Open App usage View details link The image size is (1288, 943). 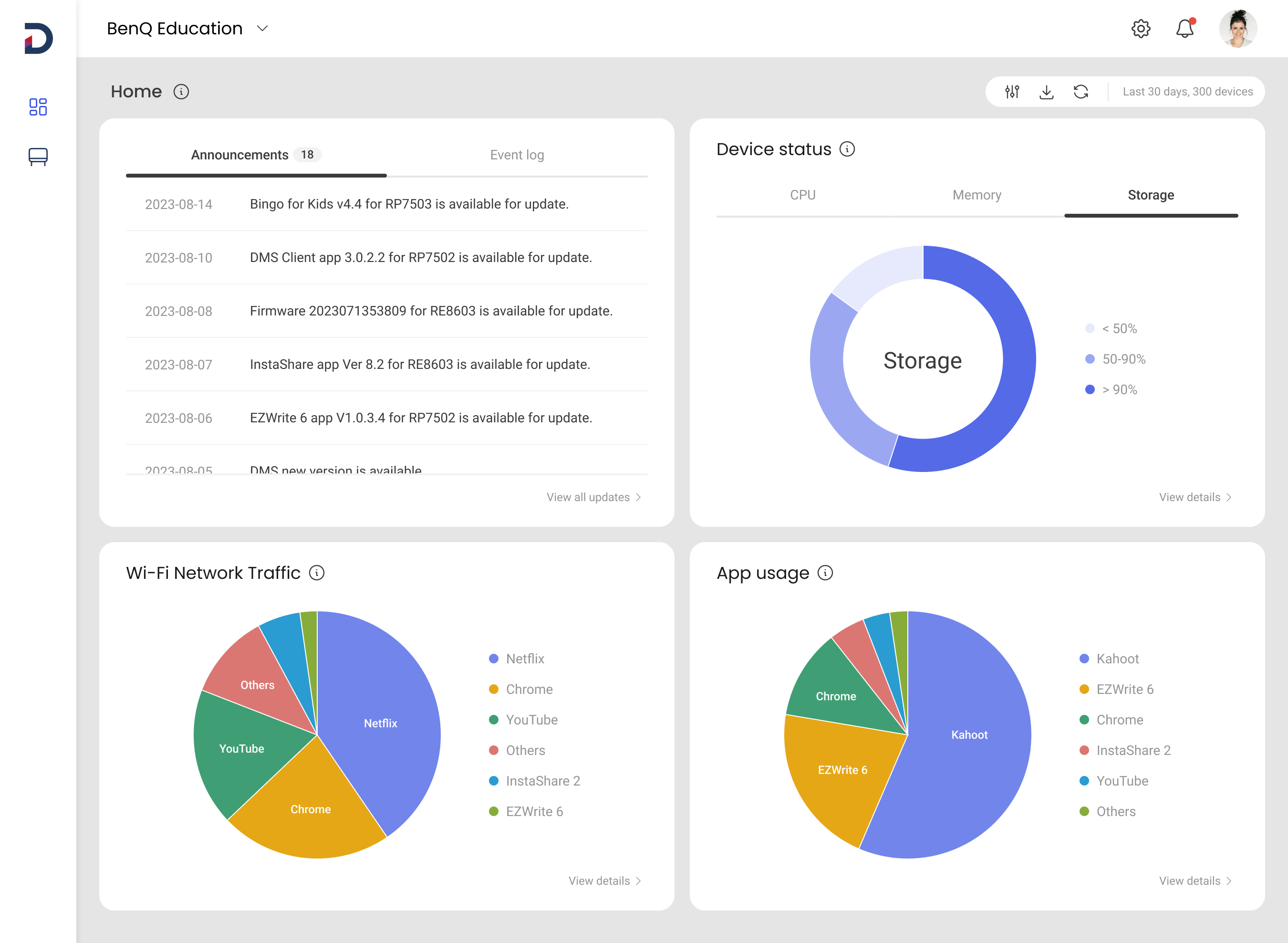tap(1195, 881)
